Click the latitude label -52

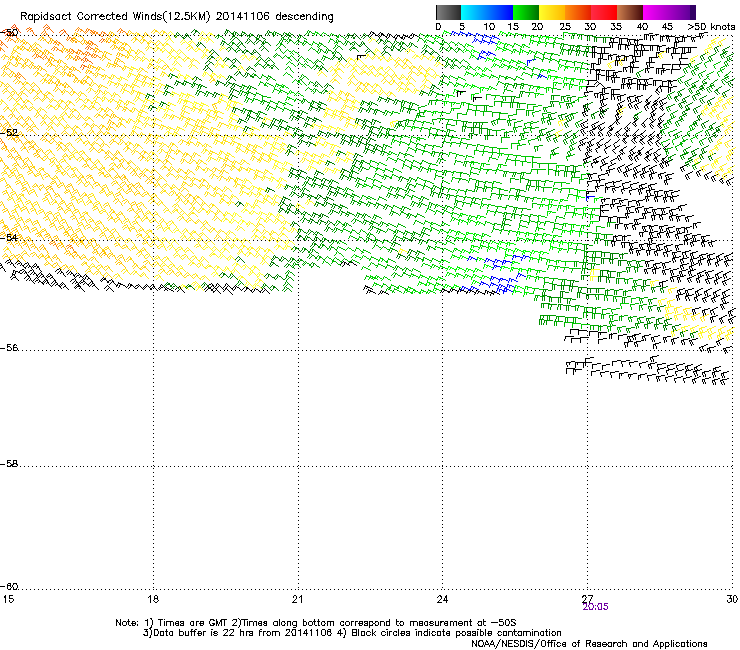9,133
